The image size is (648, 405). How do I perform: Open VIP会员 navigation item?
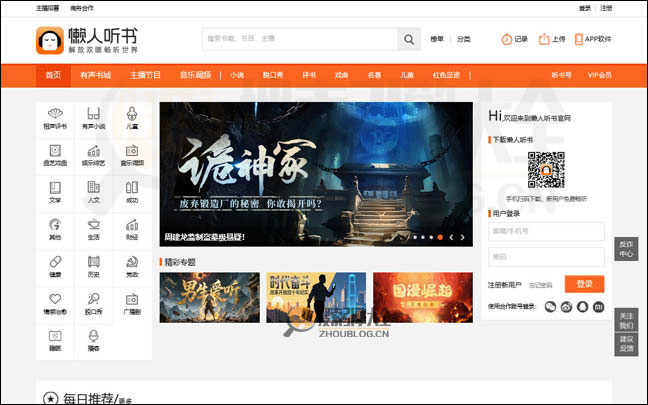[x=600, y=75]
